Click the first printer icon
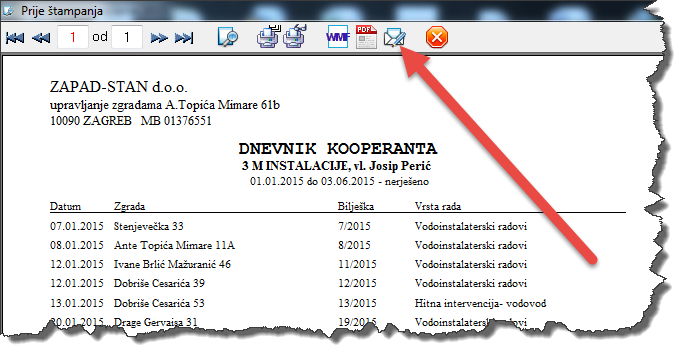Screen dimensions: 689x364 click(x=268, y=36)
